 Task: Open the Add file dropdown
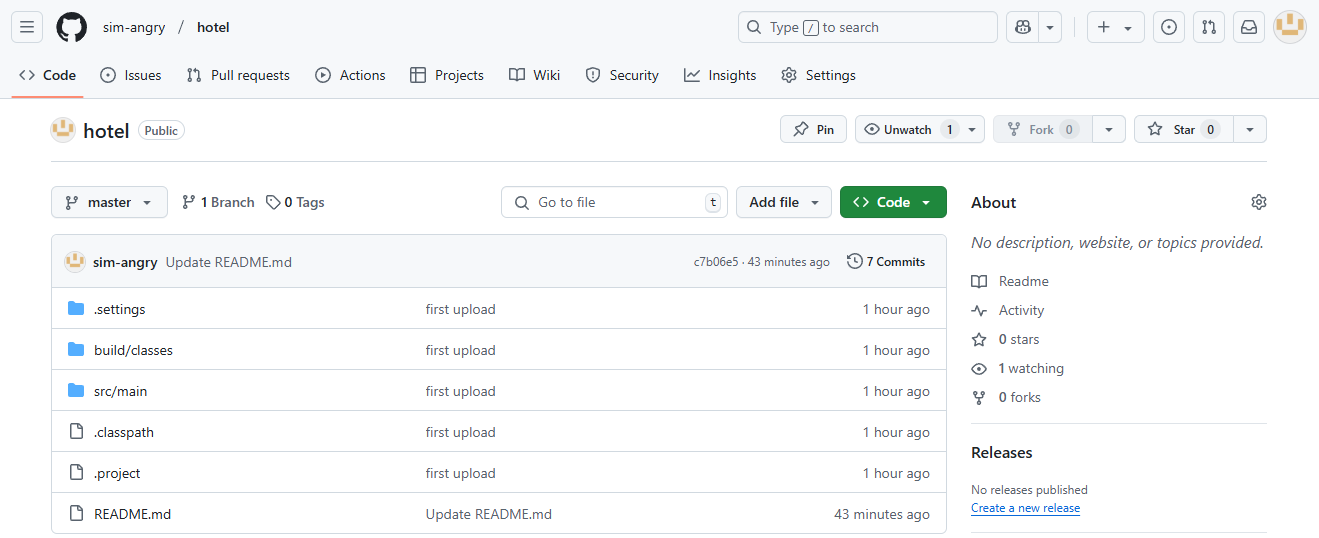(784, 202)
